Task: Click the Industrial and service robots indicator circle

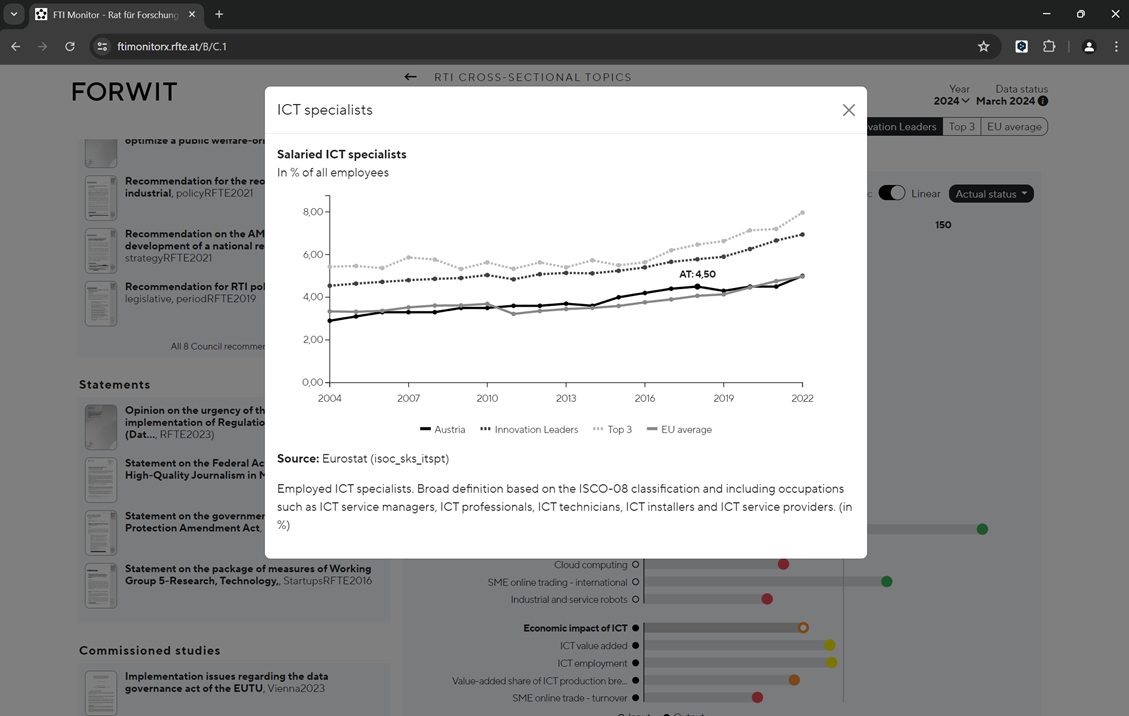Action: pyautogui.click(x=635, y=599)
